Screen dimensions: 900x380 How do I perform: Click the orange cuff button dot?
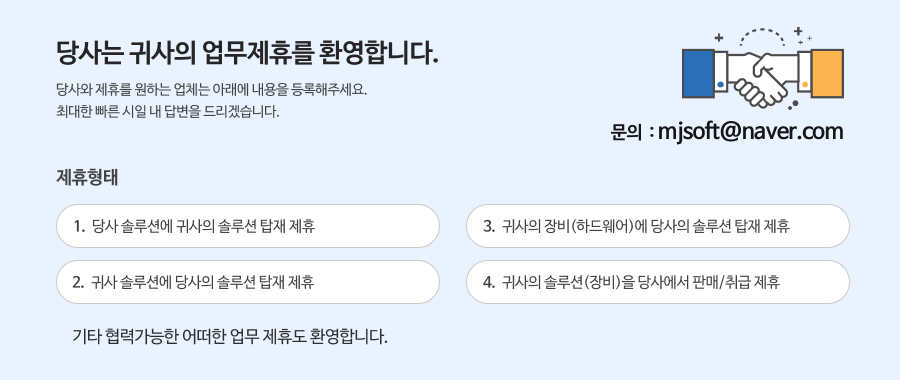point(805,85)
